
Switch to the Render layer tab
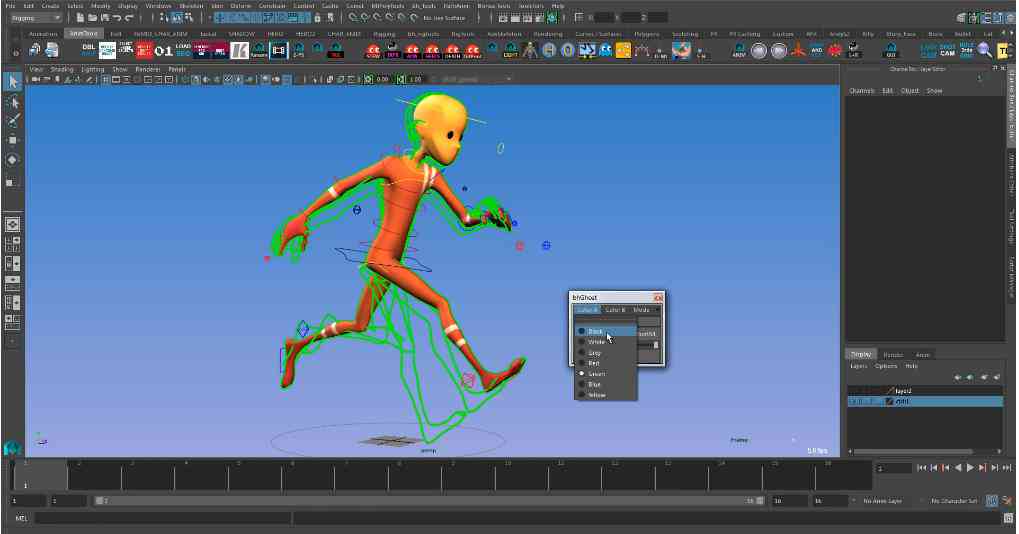(893, 355)
